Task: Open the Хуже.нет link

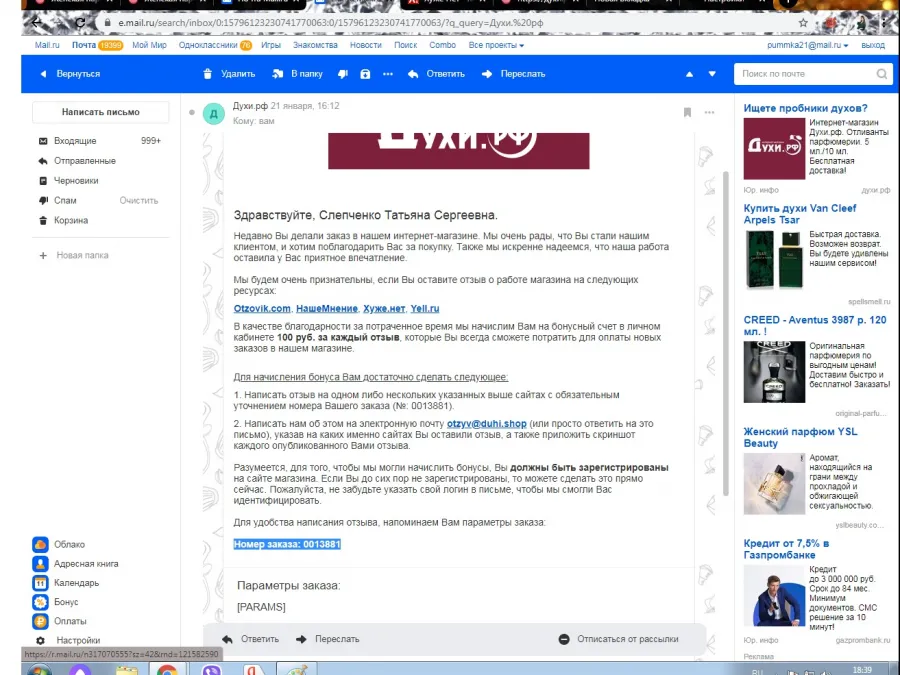Action: click(x=384, y=308)
